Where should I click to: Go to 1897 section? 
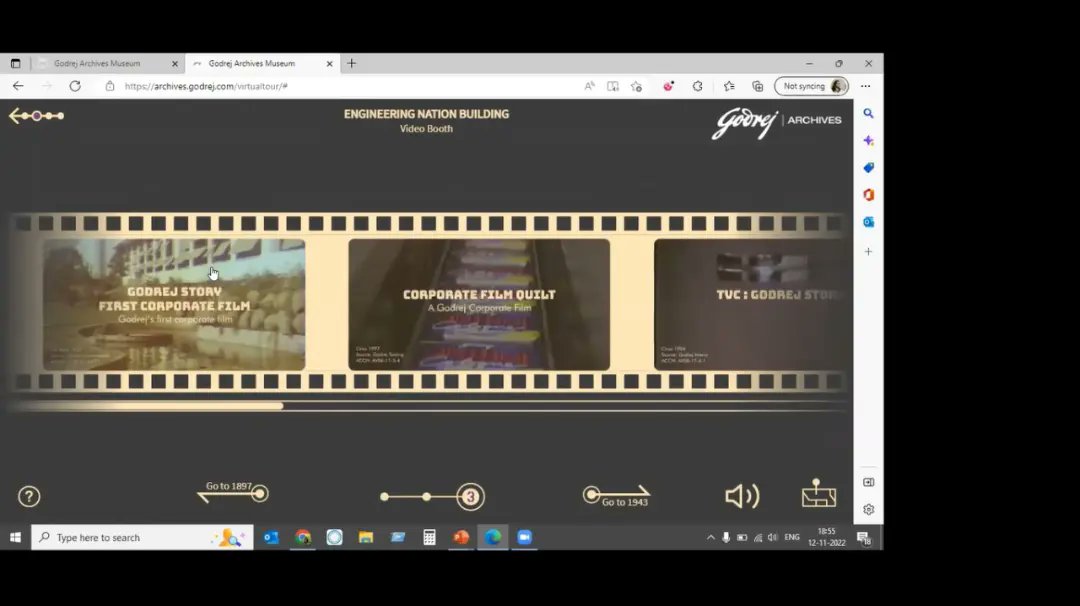pyautogui.click(x=233, y=492)
